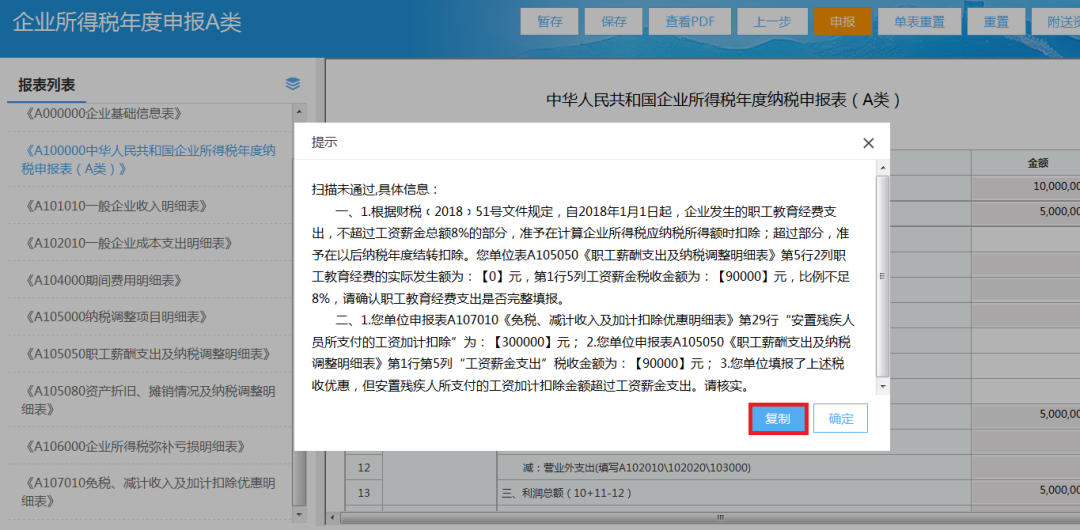
Task: Click row number 12 cell
Action: pyautogui.click(x=364, y=468)
